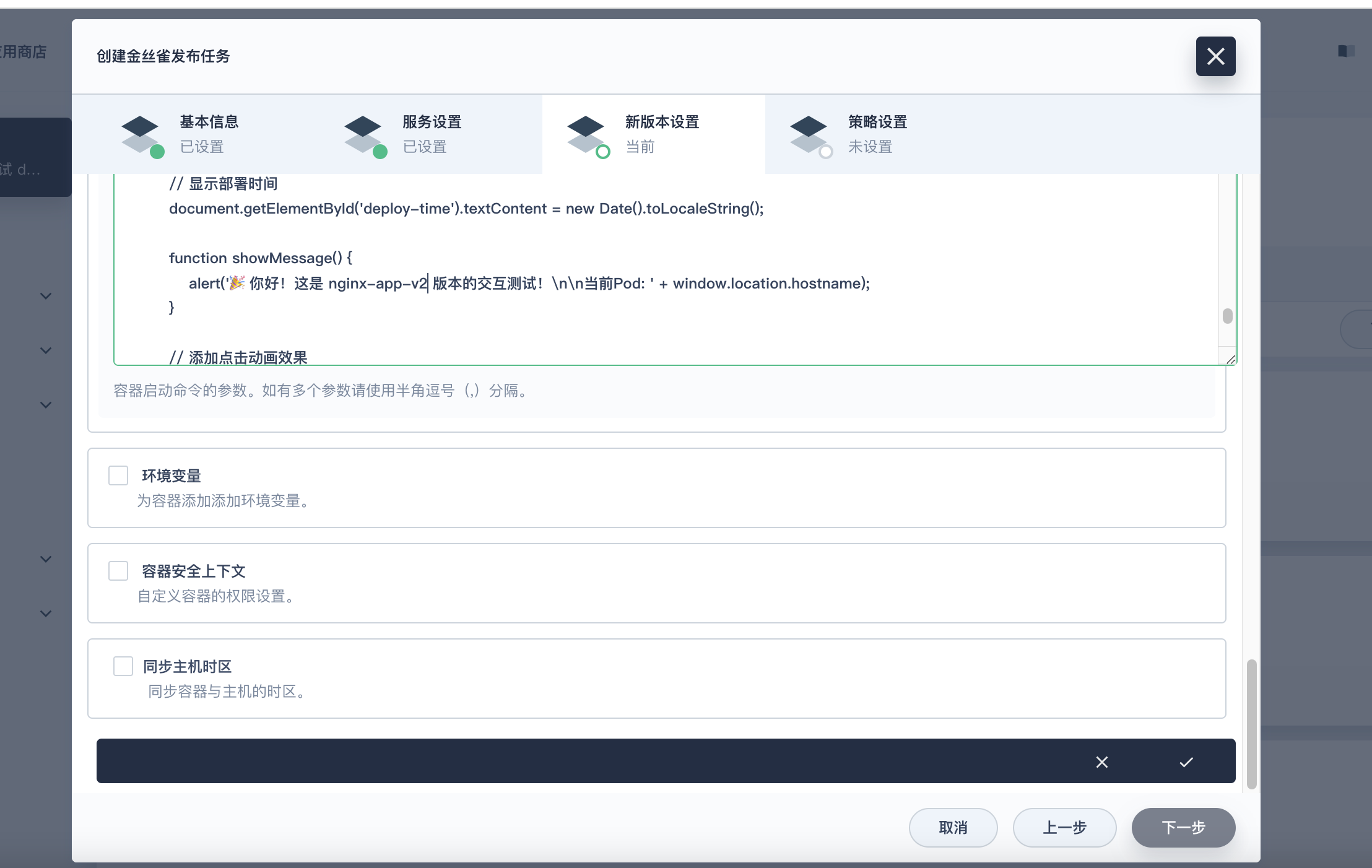This screenshot has height=868, width=1372.
Task: Click the textarea resize handle
Action: click(1230, 359)
